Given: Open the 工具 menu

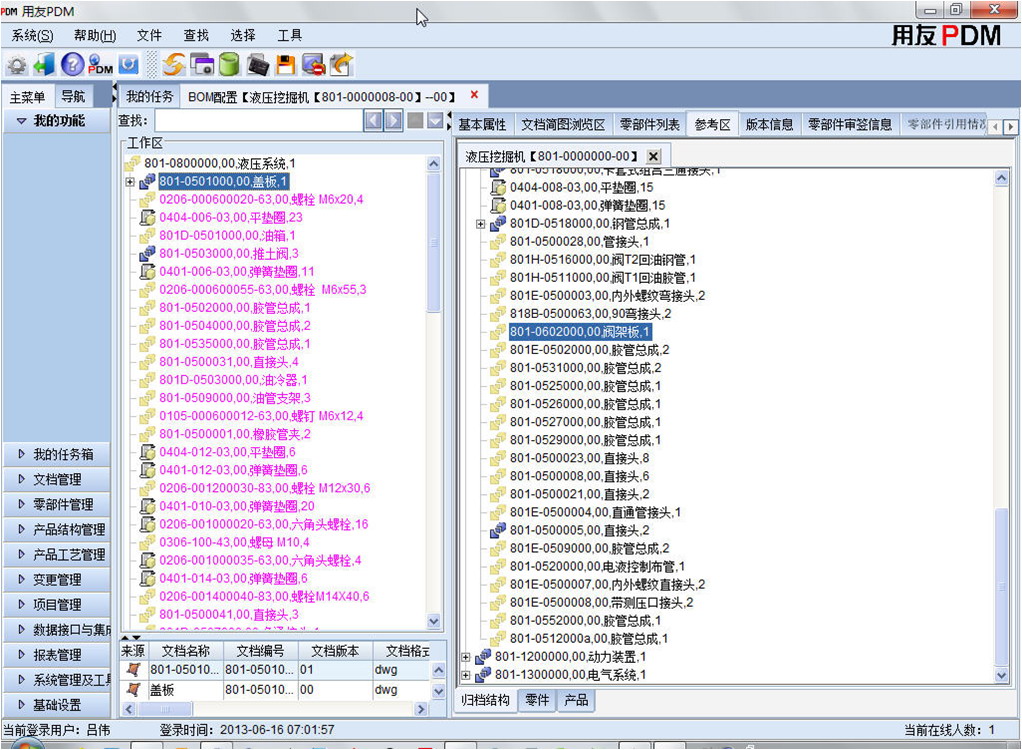Looking at the screenshot, I should (x=290, y=36).
